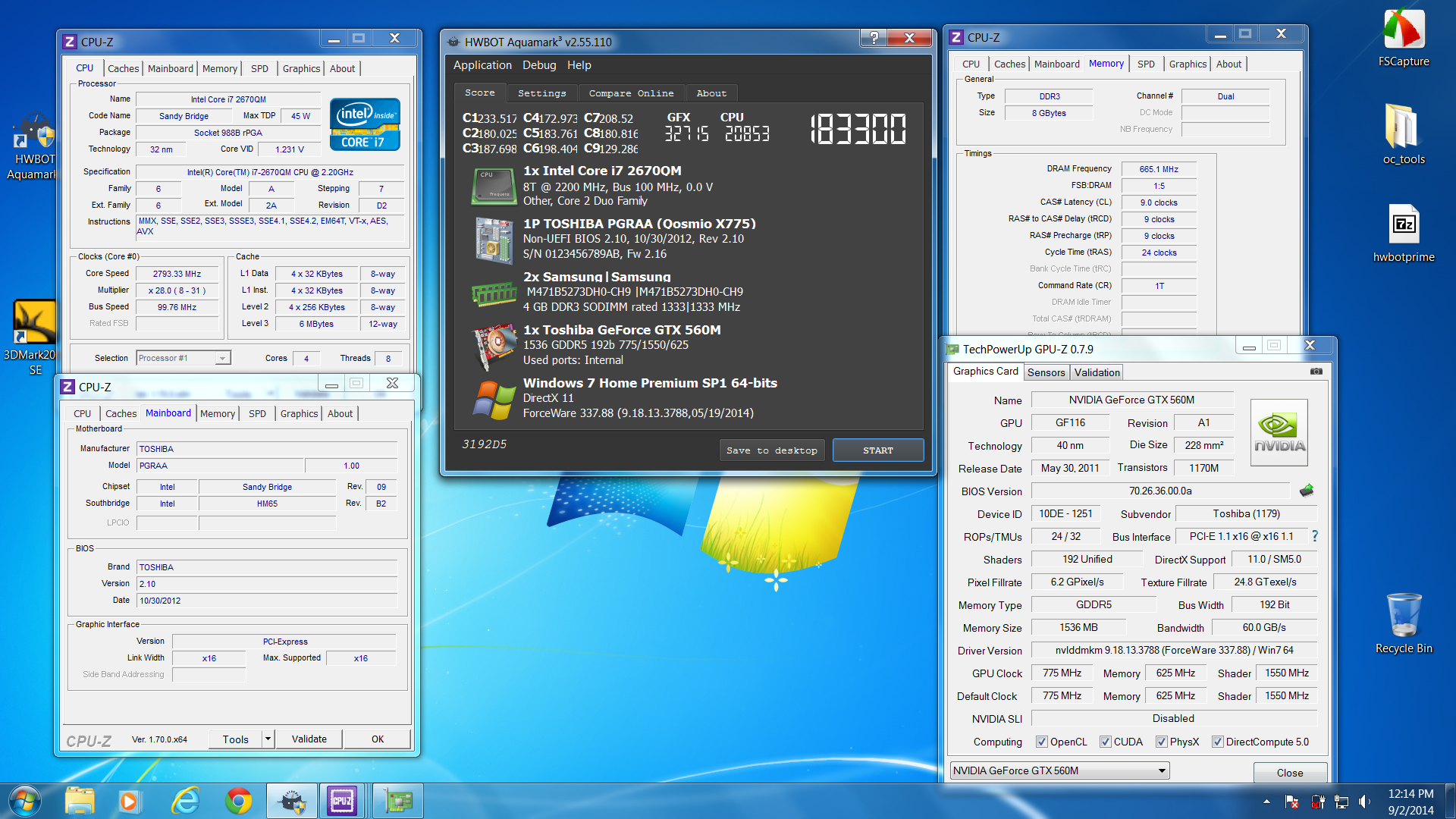Open Windows Explorer from taskbar
The height and width of the screenshot is (819, 1456).
80,801
